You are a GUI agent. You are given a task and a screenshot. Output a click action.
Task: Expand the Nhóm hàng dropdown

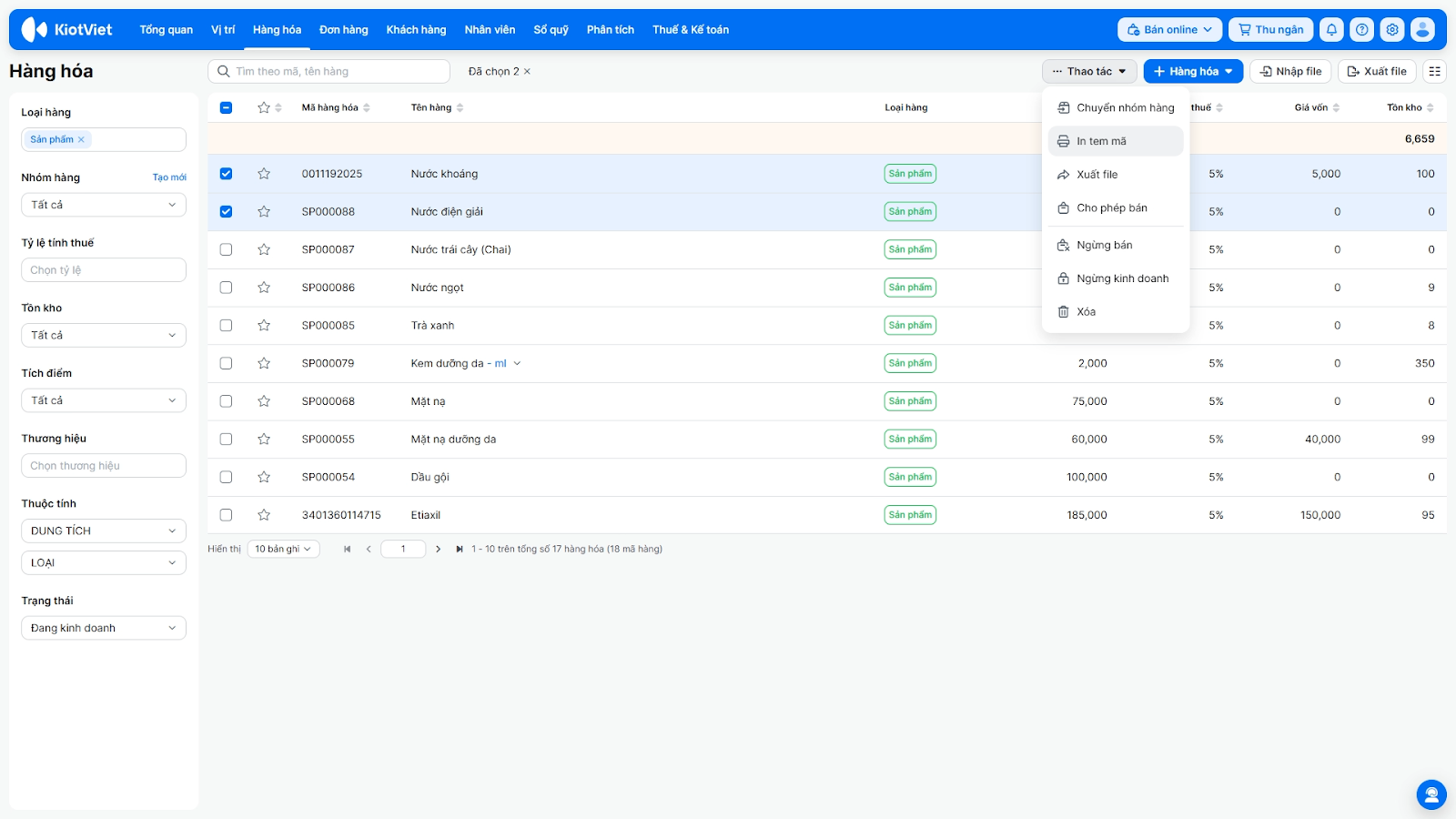[x=103, y=205]
